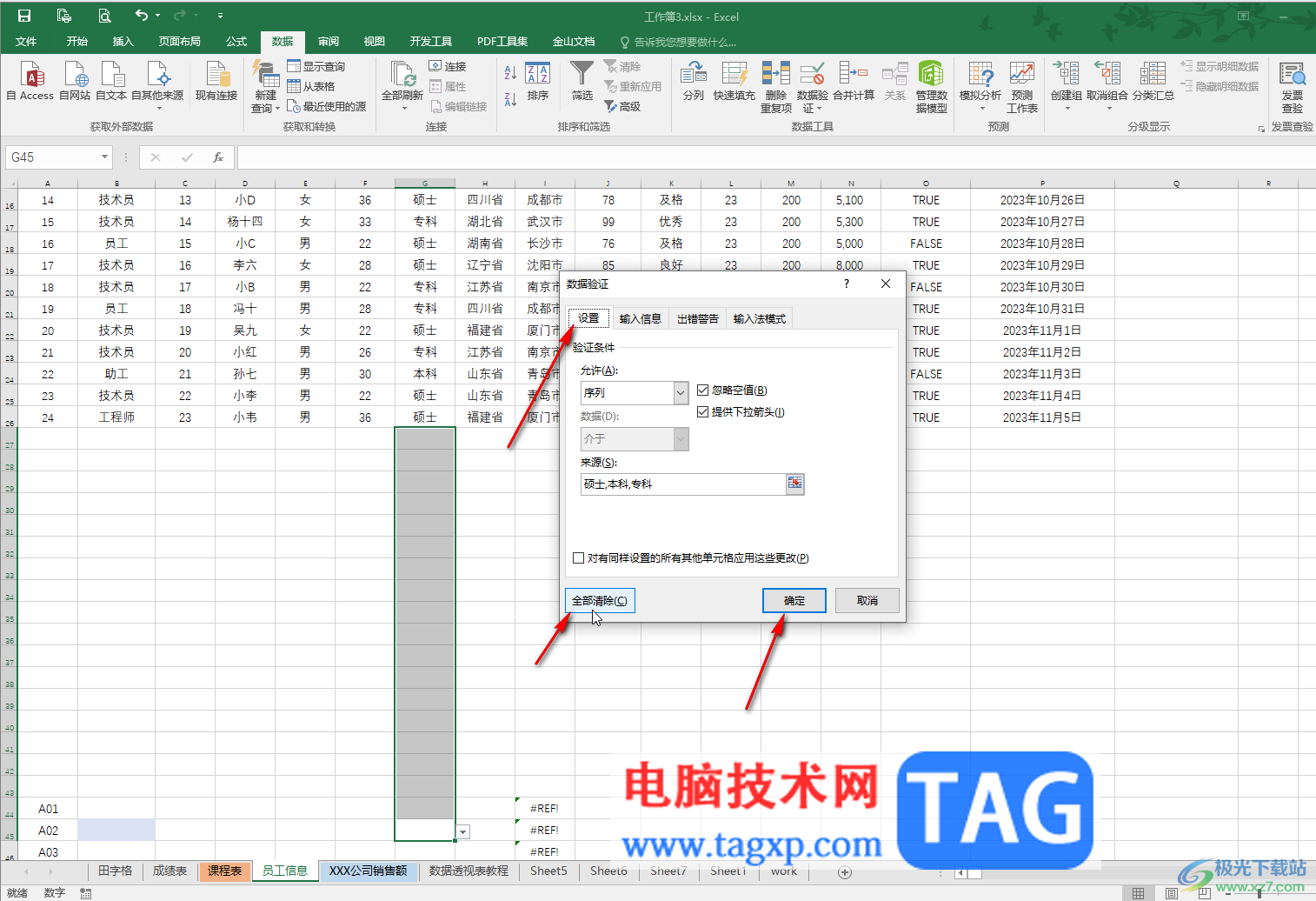Check 对有同样设置的所有其他单元格应用这些更改
This screenshot has width=1316, height=901.
pos(578,558)
